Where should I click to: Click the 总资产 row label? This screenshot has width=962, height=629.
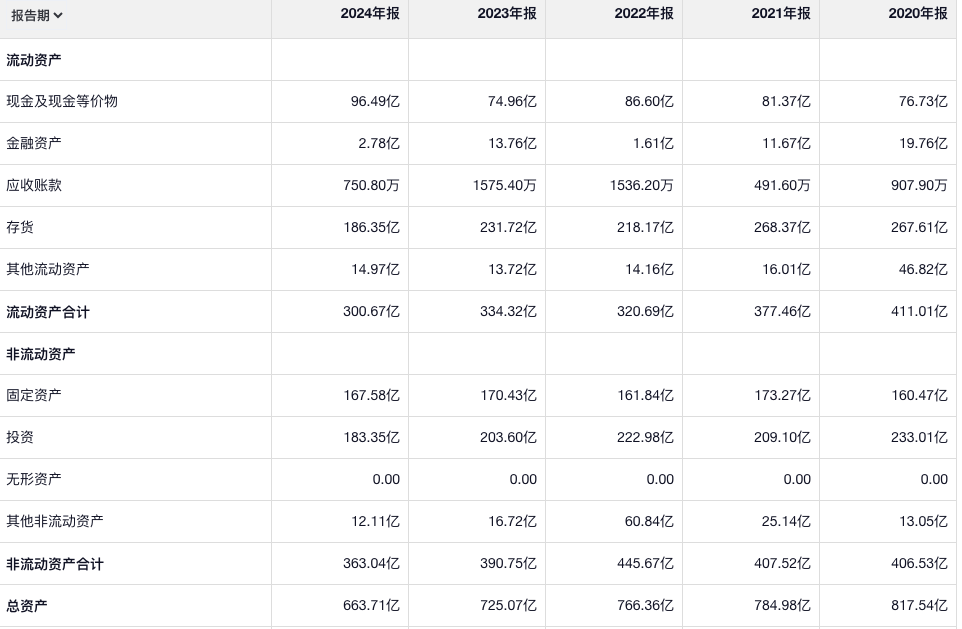coord(27,606)
